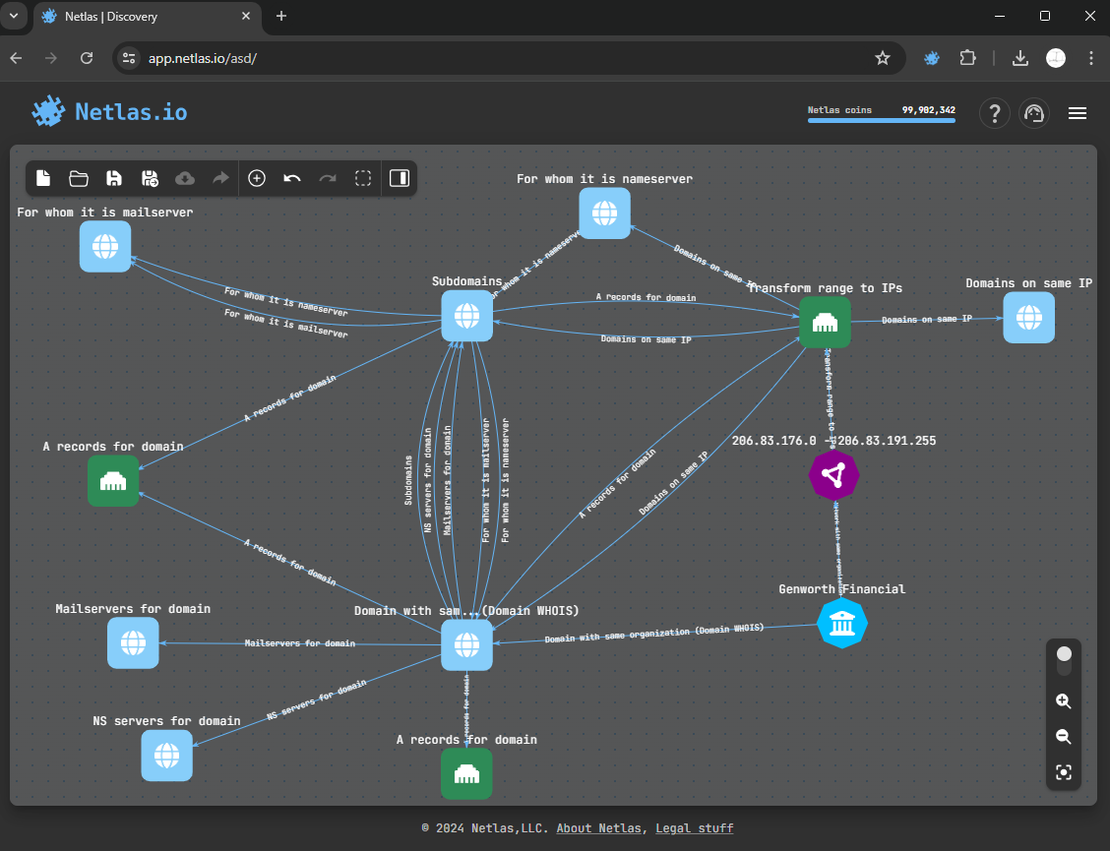Add a new node using the plus icon
1110x851 pixels.
pos(256,178)
